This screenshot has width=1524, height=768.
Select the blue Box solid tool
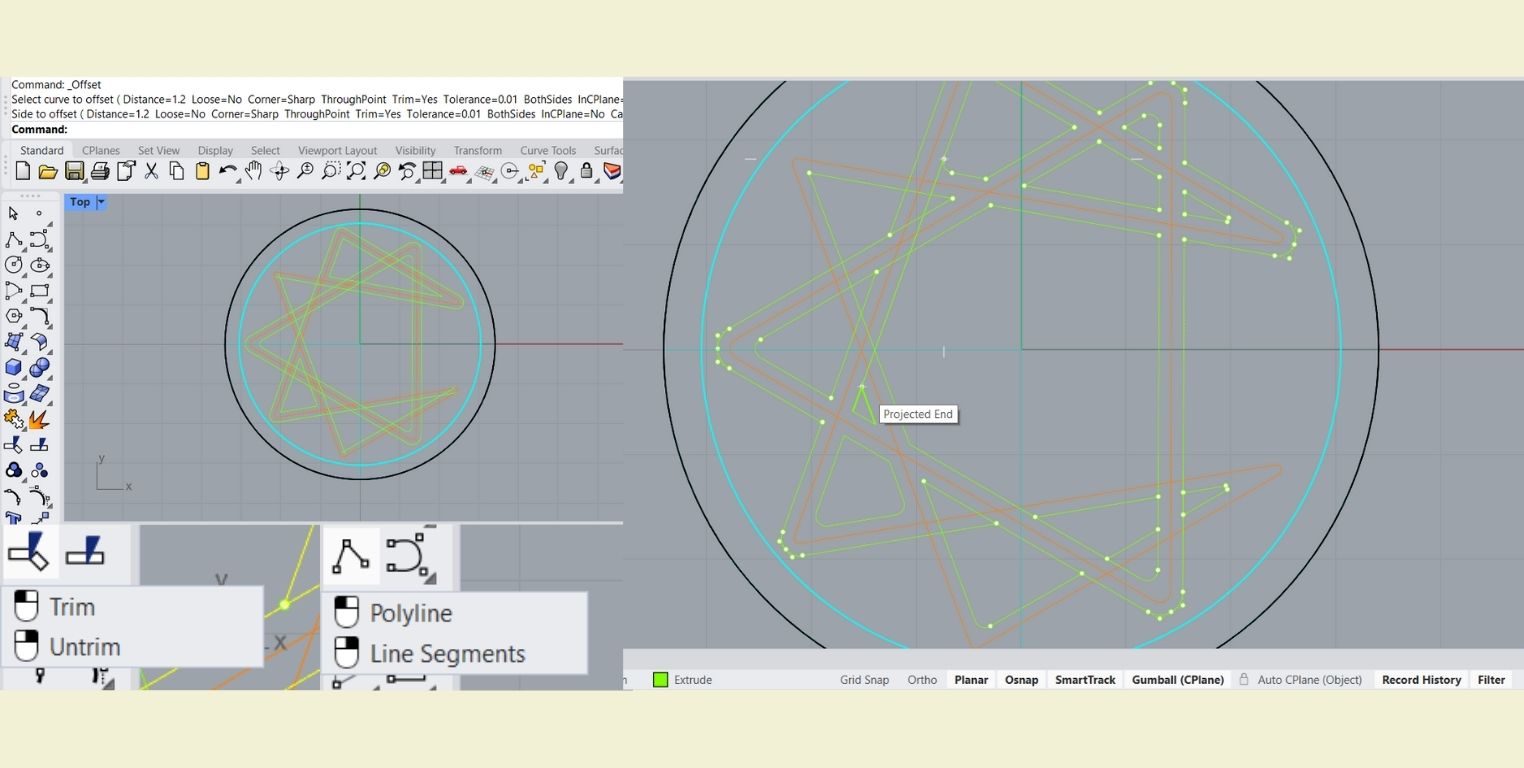13,367
